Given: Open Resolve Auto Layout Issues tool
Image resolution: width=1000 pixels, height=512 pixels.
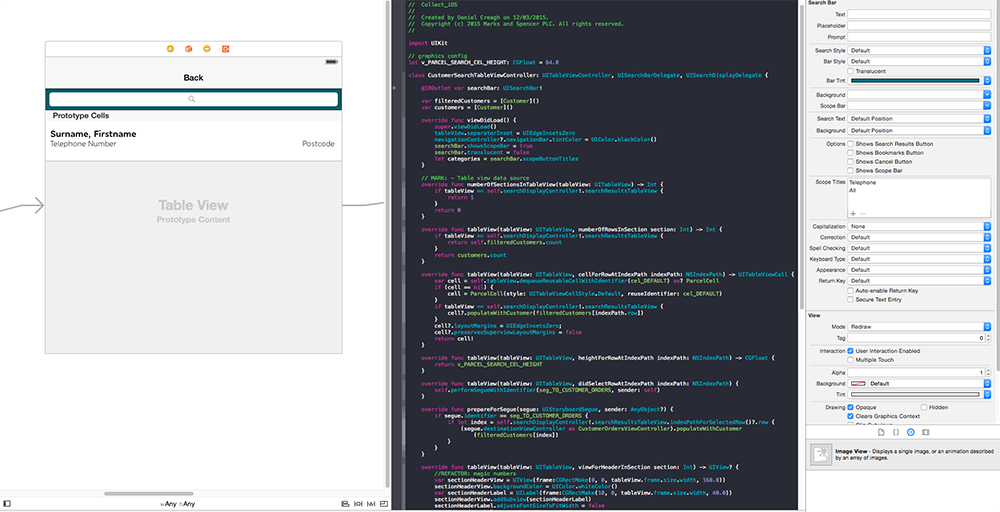Looking at the screenshot, I should 385,504.
